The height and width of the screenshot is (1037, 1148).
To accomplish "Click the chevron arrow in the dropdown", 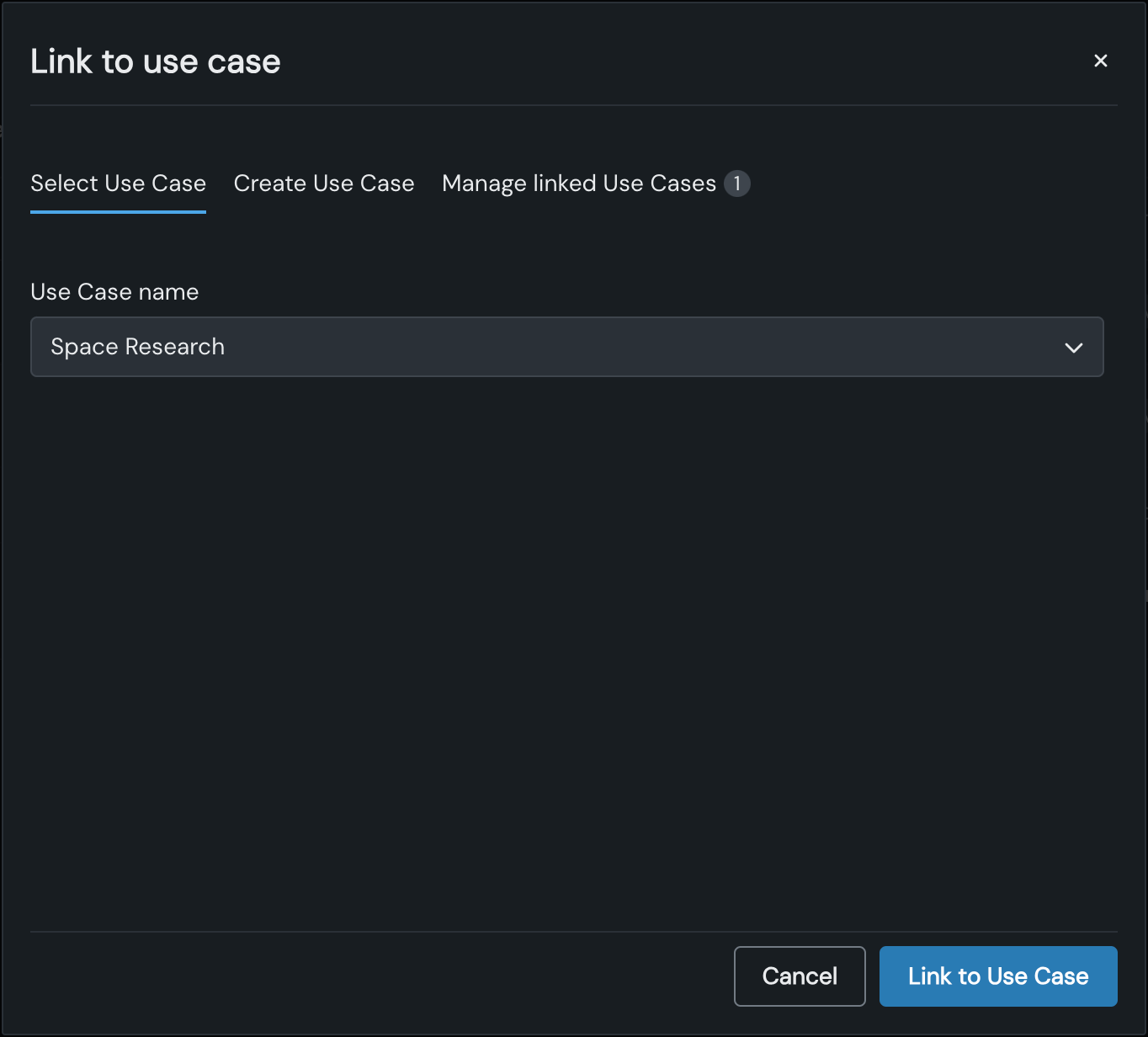I will 1073,348.
